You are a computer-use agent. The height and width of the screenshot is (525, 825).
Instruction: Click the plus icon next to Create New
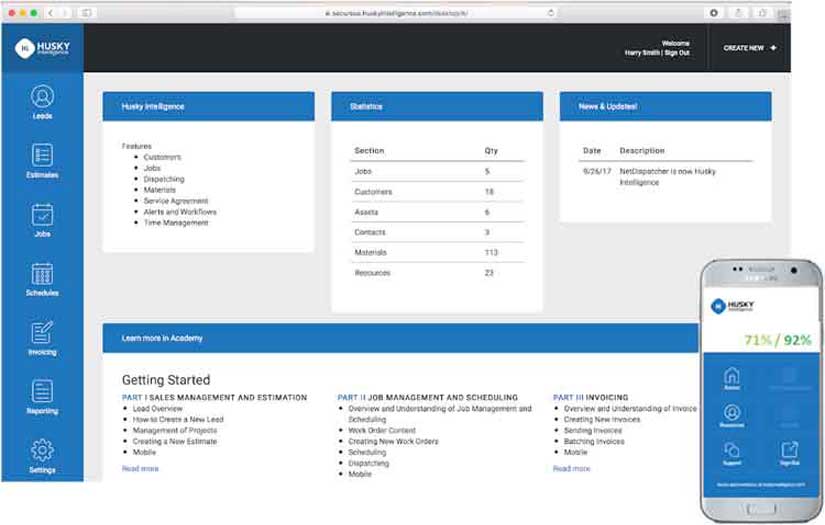[x=773, y=48]
